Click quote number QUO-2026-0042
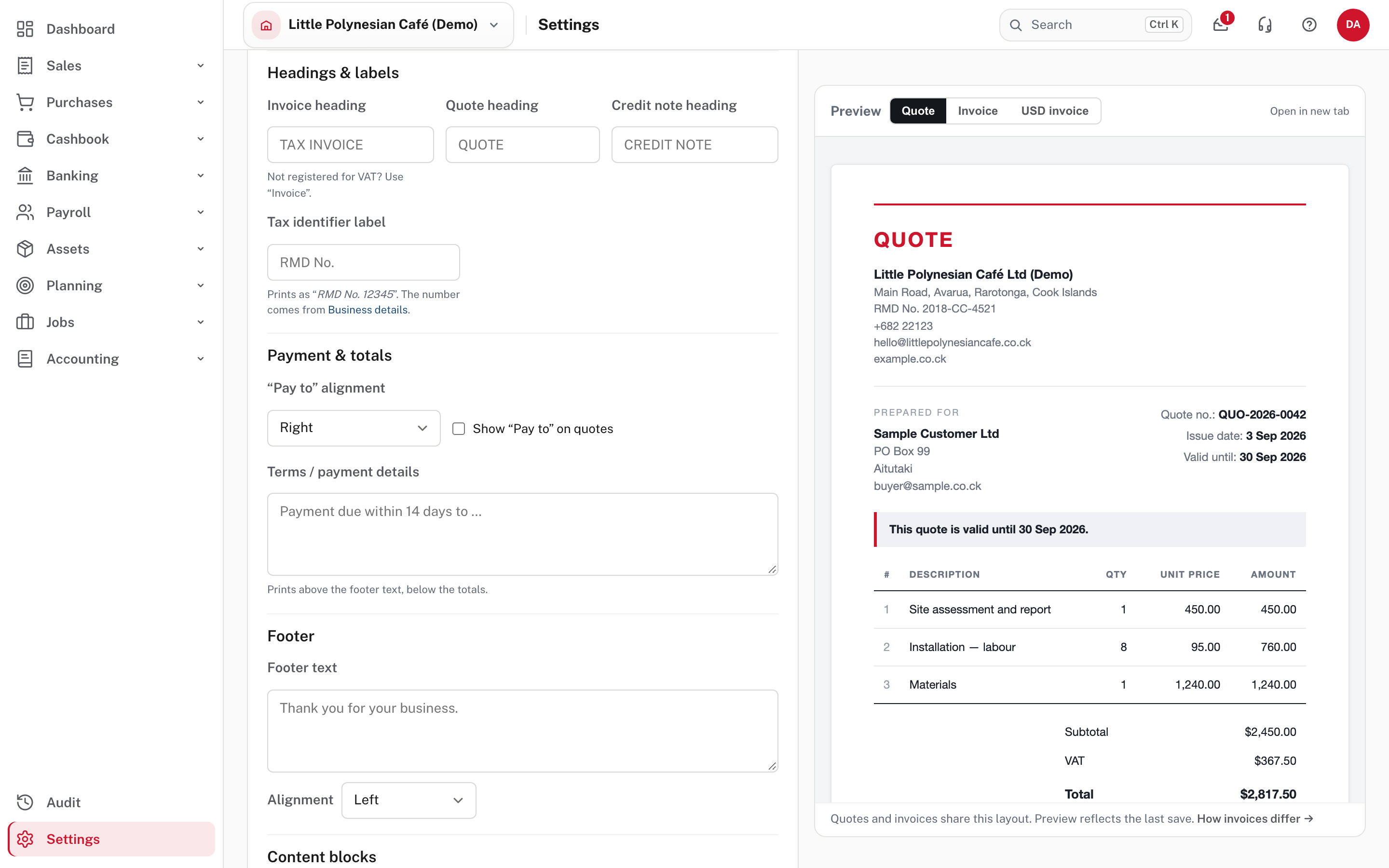This screenshot has width=1389, height=868. pyautogui.click(x=1262, y=415)
